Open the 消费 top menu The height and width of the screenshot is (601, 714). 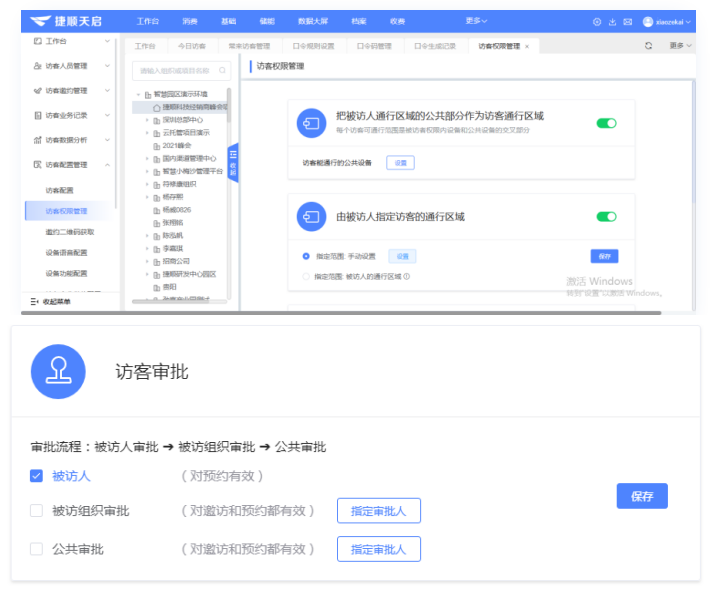point(190,21)
